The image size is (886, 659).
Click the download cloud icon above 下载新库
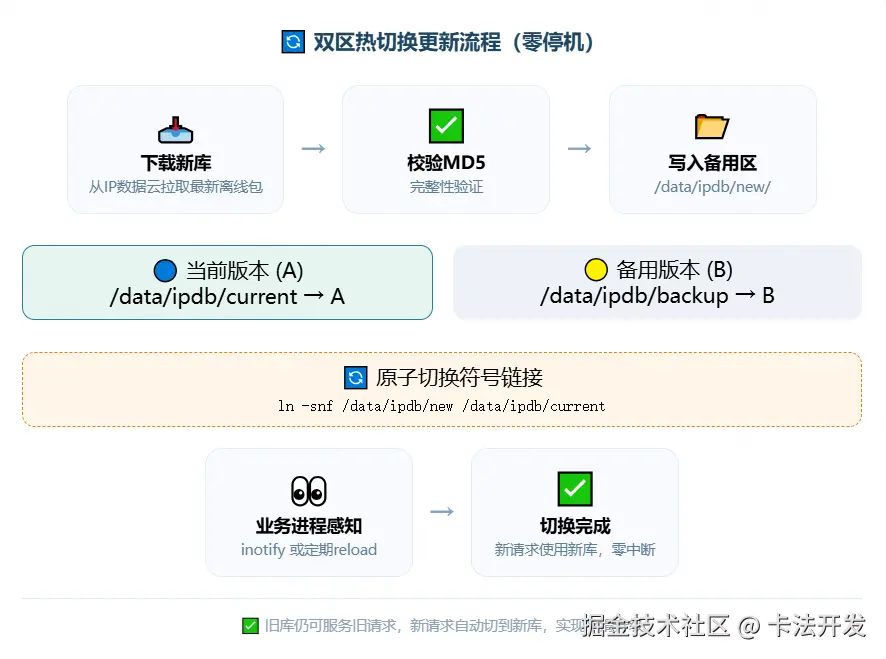tap(174, 127)
